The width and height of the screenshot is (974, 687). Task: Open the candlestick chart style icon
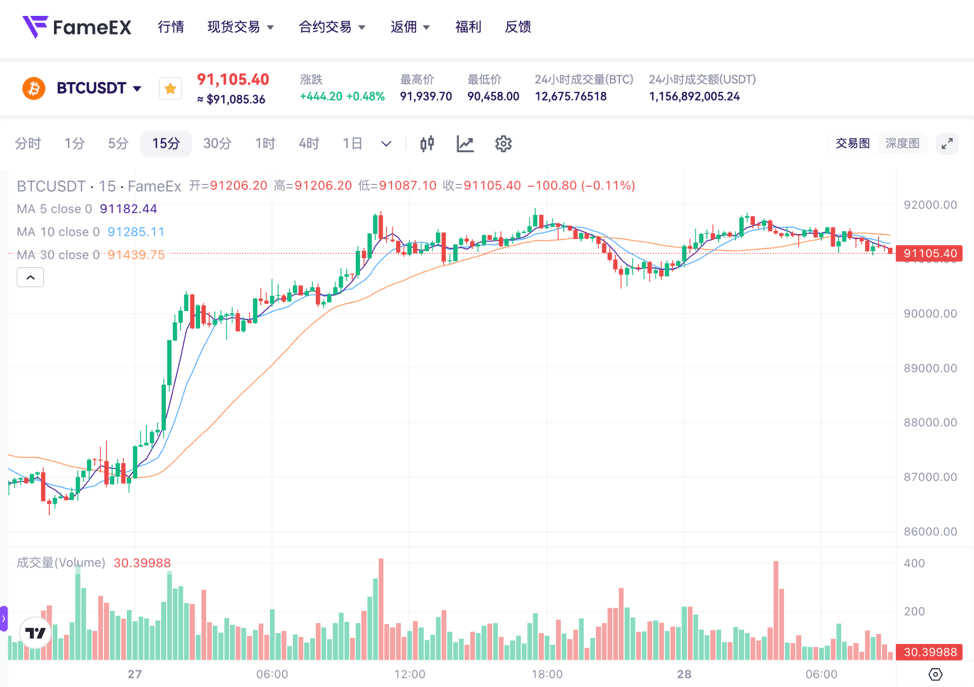427,144
